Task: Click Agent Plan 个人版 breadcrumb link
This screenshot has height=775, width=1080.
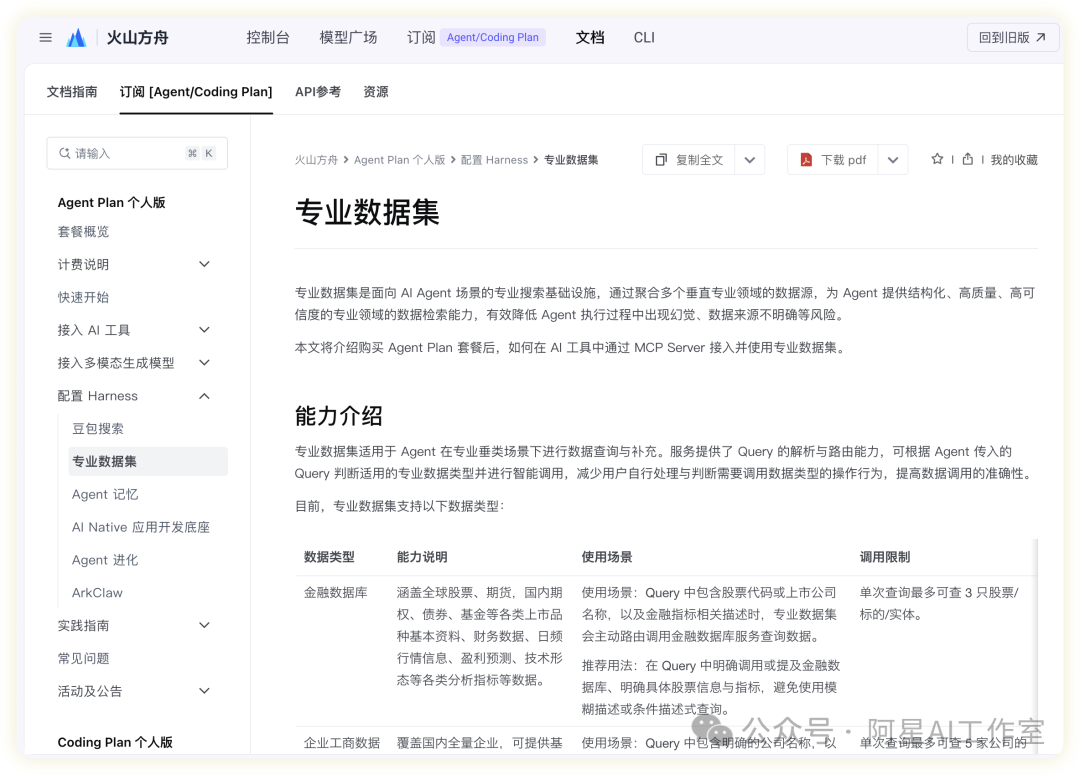Action: coord(399,160)
